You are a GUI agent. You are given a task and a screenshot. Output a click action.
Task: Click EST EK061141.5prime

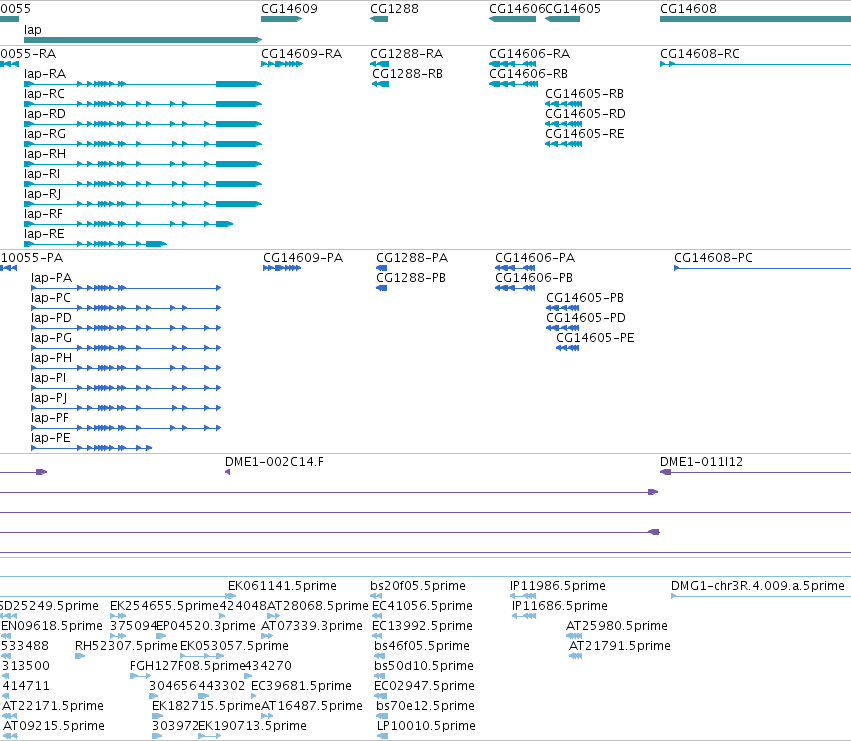pos(282,586)
